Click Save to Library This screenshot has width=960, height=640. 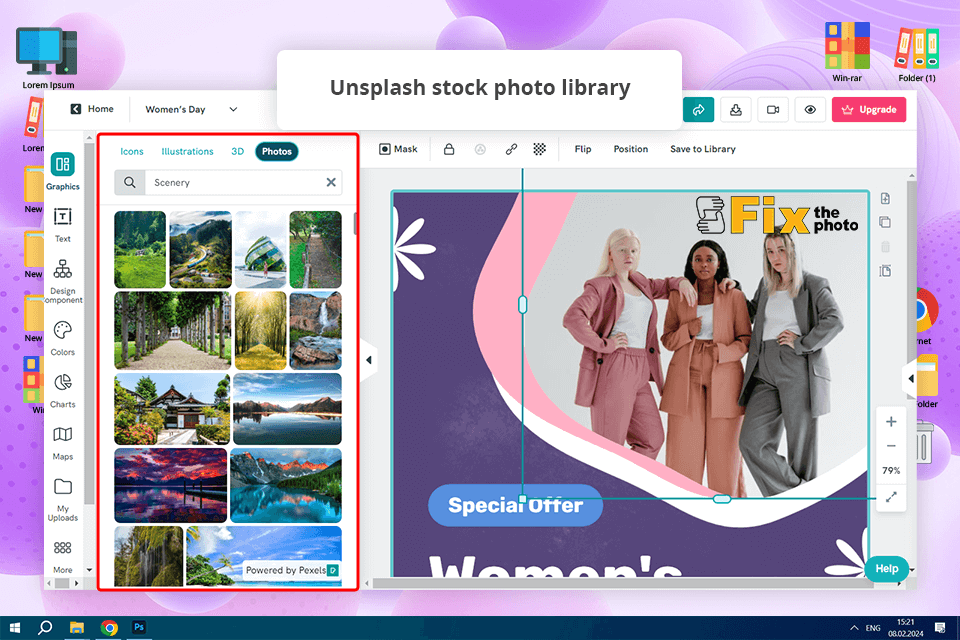703,149
